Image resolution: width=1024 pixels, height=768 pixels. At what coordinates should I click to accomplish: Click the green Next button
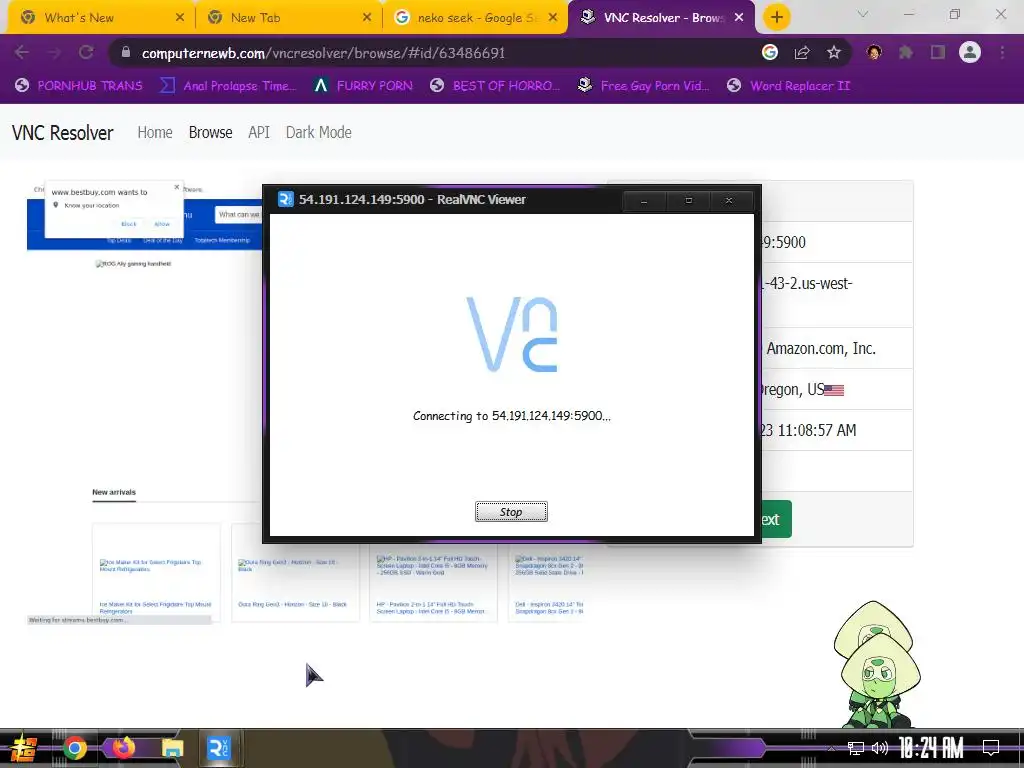(776, 519)
